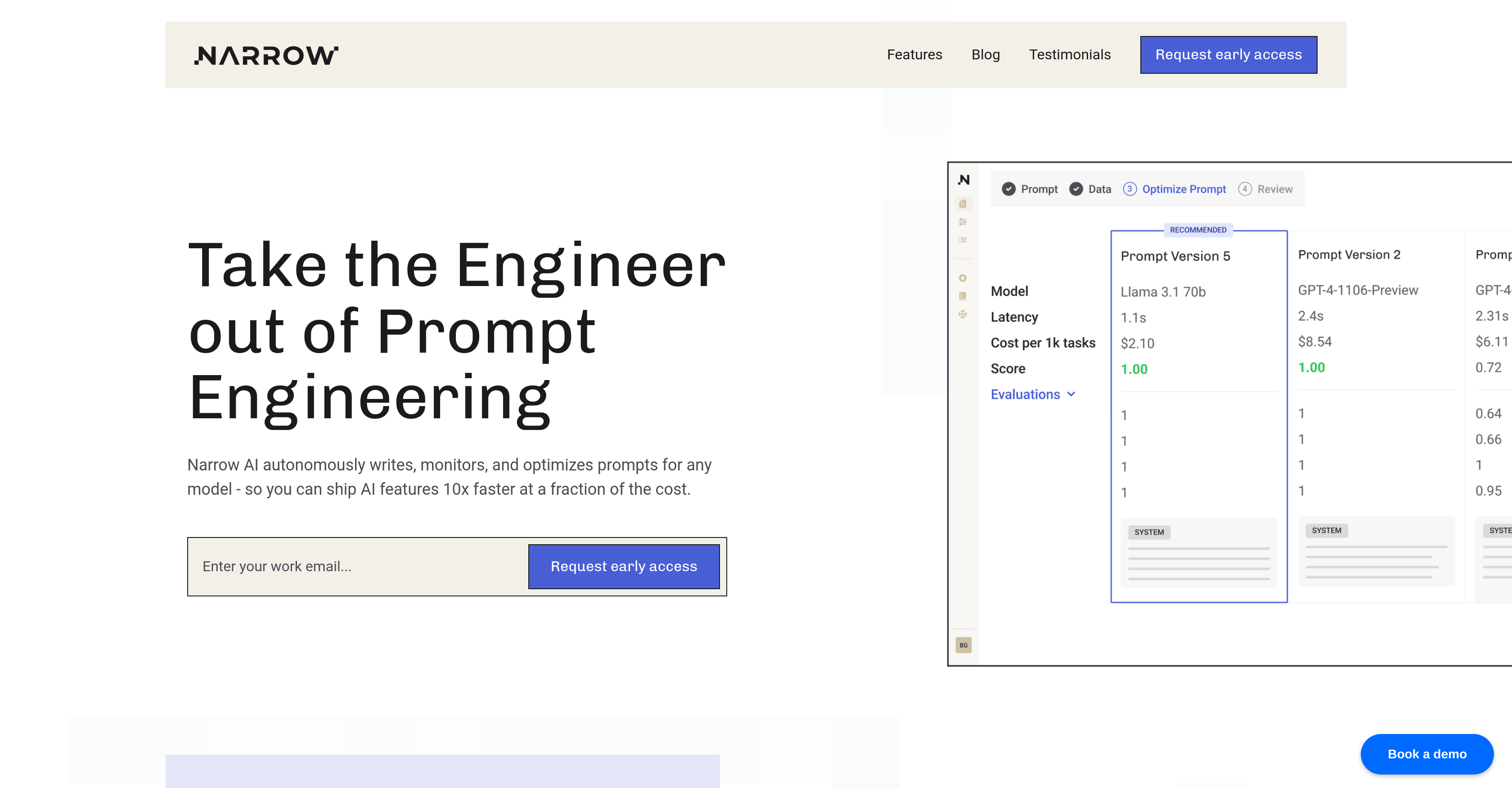
Task: Open the book docs icon in sidebar
Action: click(963, 295)
